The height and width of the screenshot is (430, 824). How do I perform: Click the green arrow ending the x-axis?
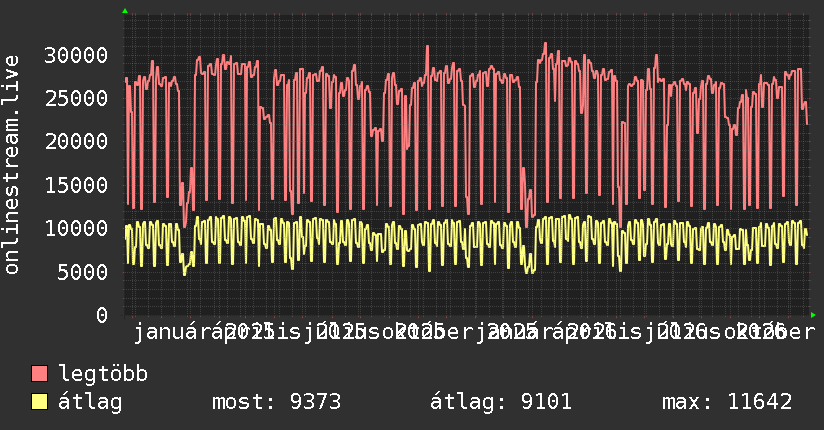[813, 315]
